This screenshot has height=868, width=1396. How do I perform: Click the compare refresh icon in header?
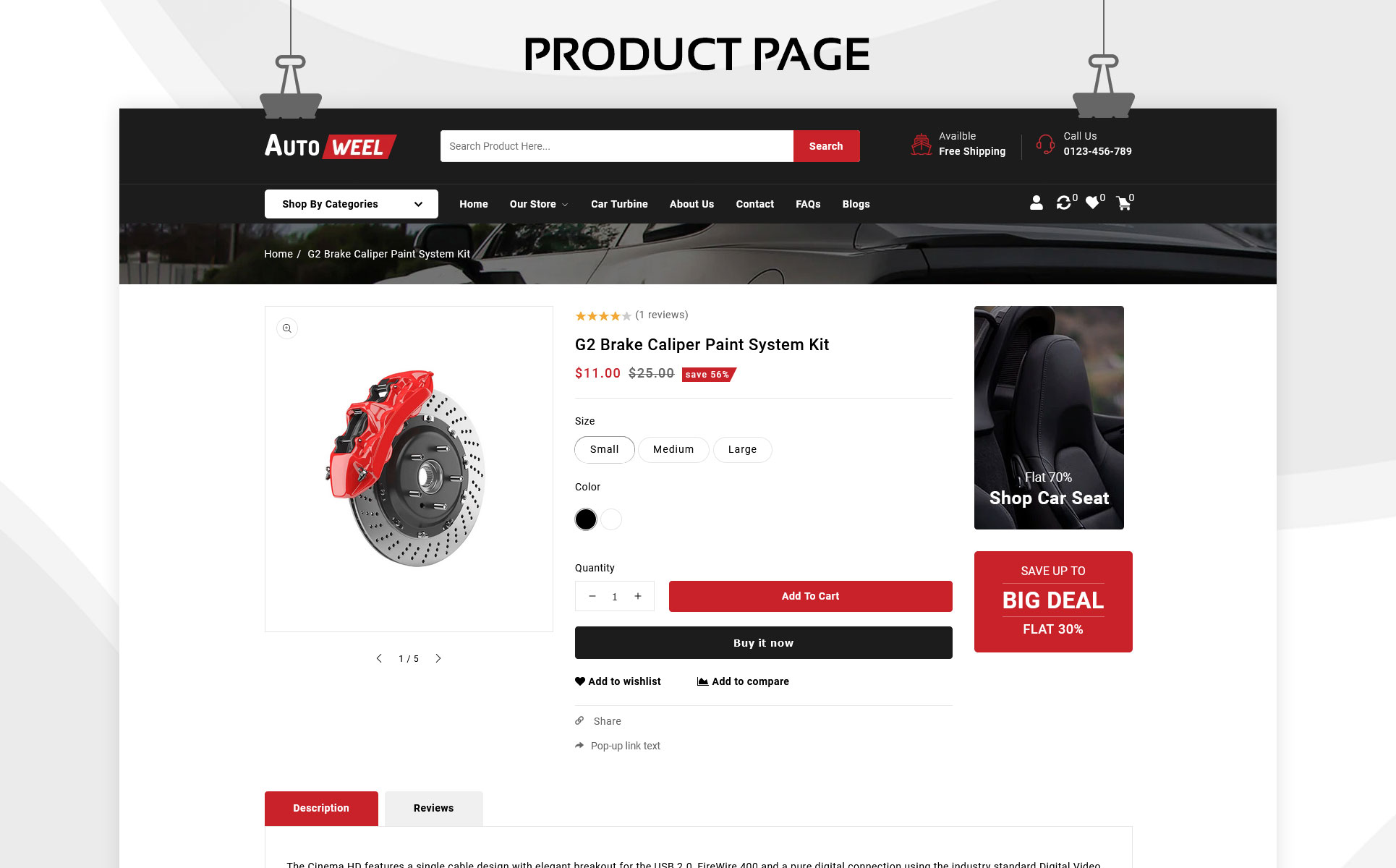[x=1063, y=203]
